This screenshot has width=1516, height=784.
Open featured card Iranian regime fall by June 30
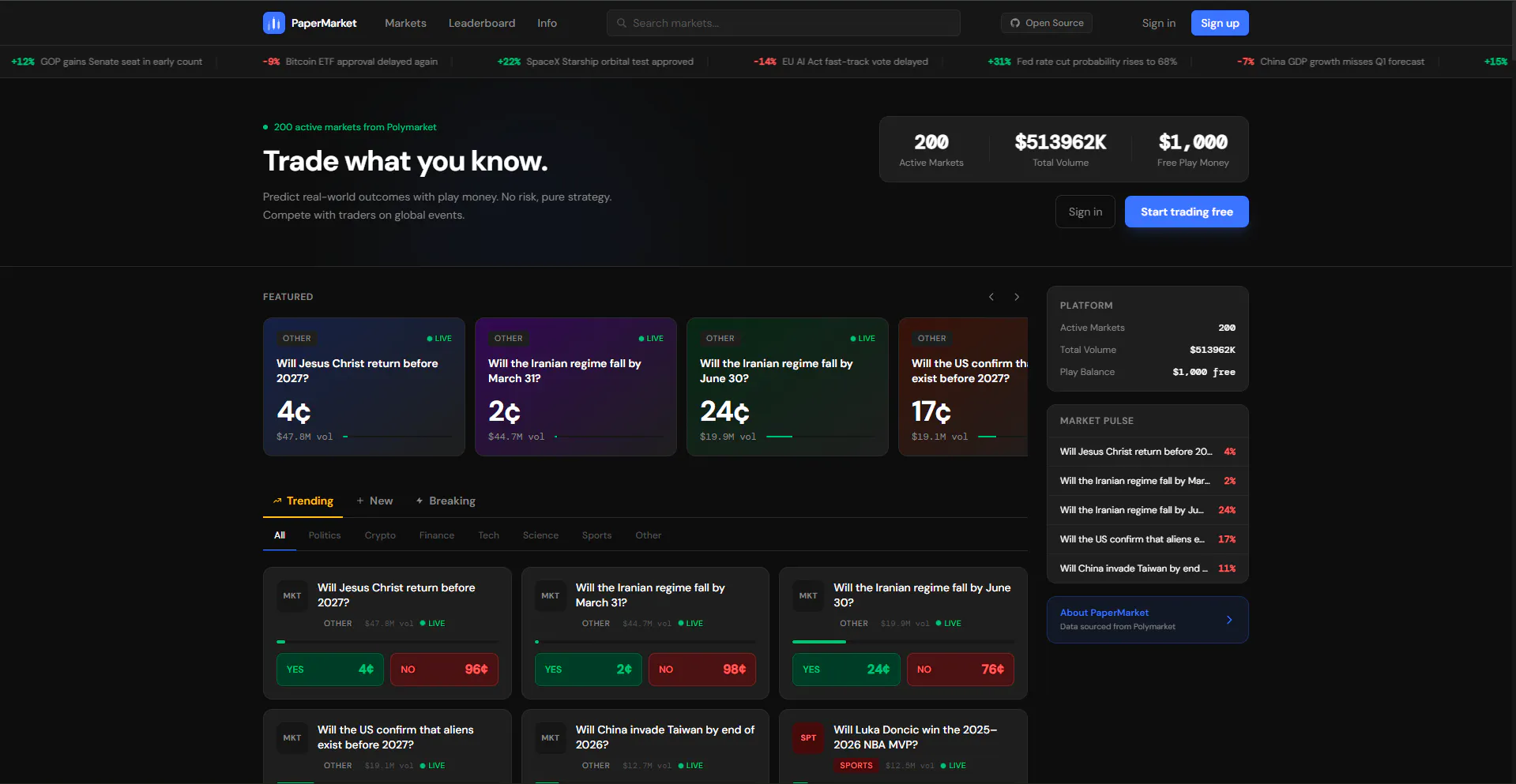788,387
